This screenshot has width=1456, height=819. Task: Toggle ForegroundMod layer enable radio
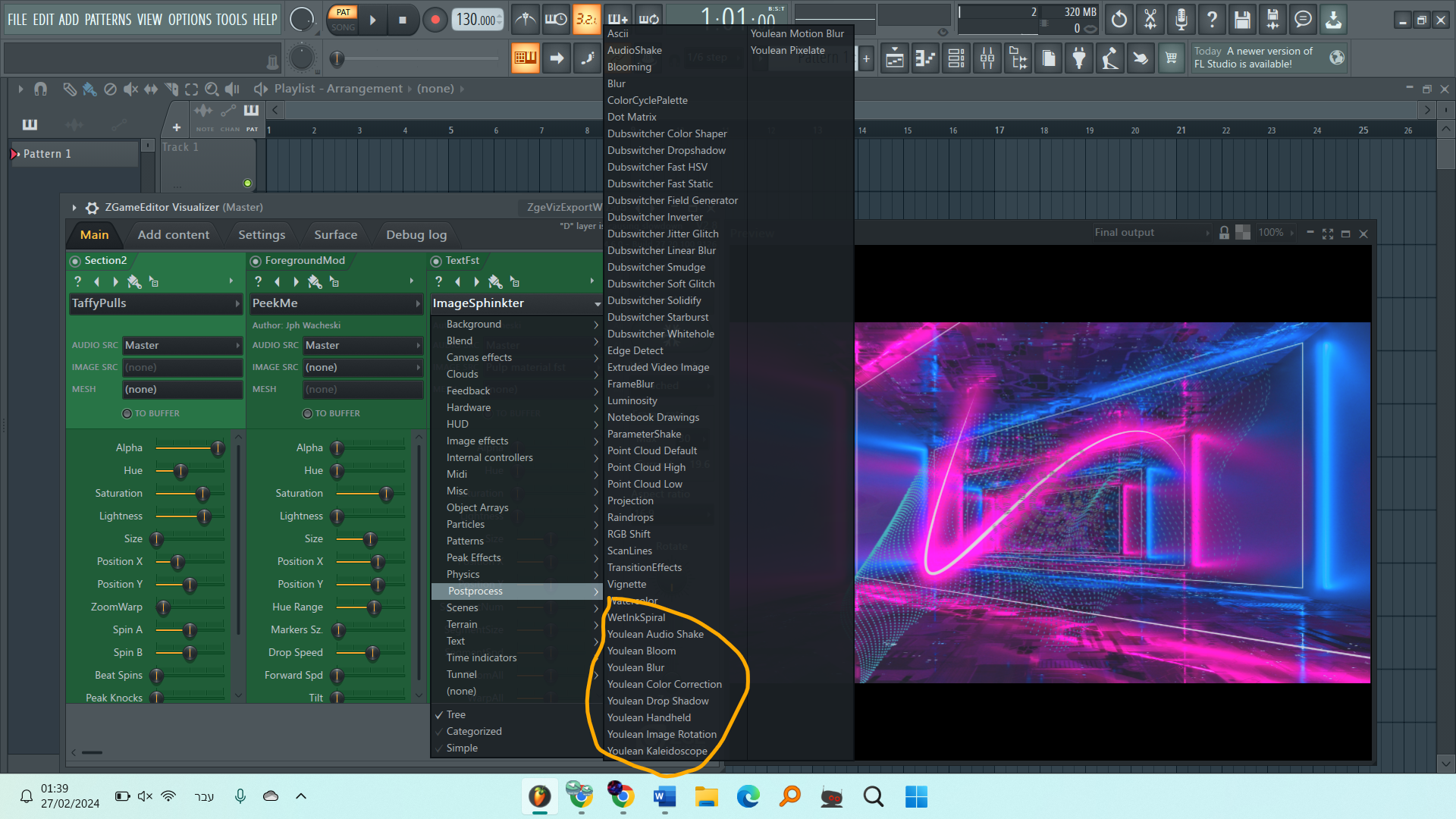pos(256,262)
